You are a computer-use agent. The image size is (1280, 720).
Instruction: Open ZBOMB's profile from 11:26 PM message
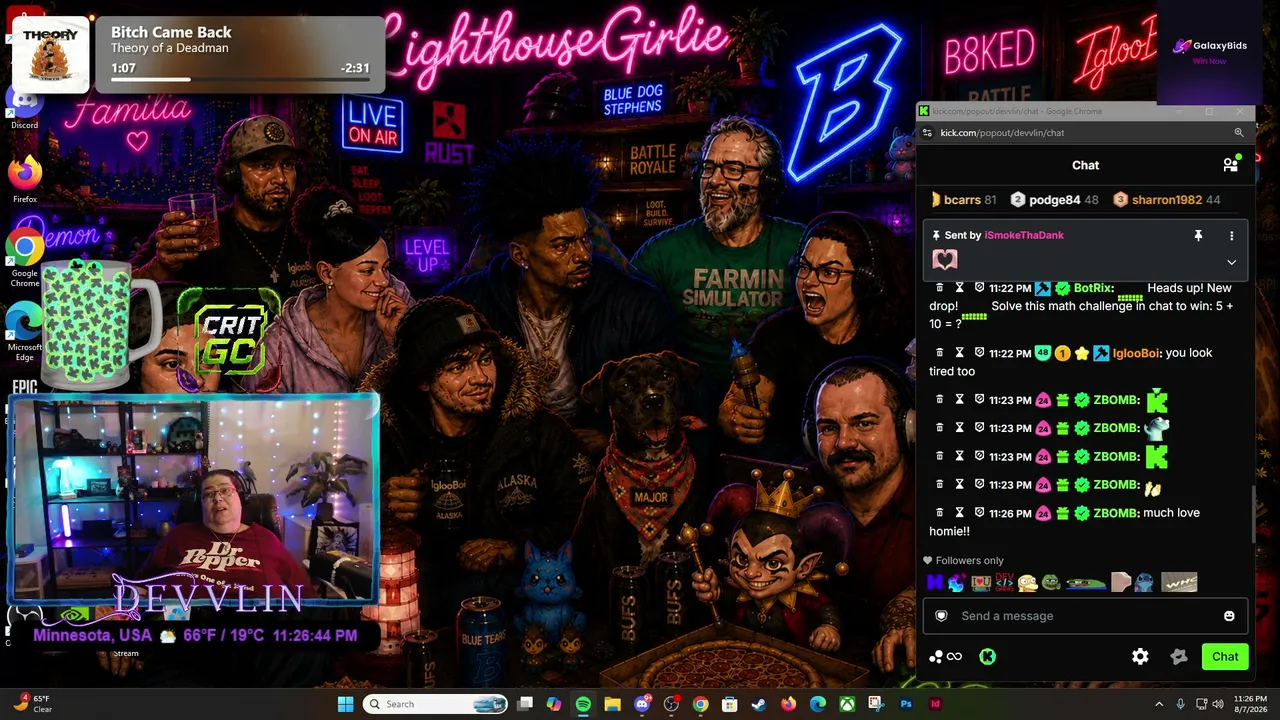tap(1116, 513)
